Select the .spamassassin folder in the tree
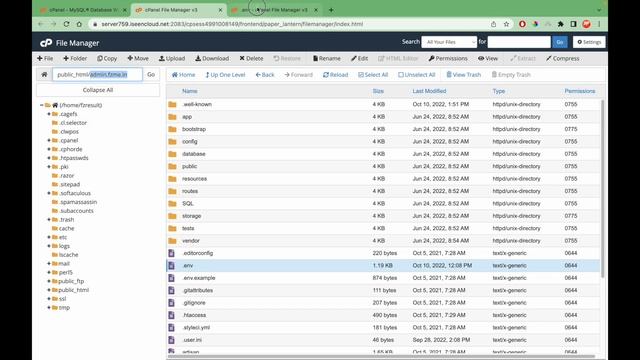This screenshot has width=640, height=360. pyautogui.click(x=78, y=202)
